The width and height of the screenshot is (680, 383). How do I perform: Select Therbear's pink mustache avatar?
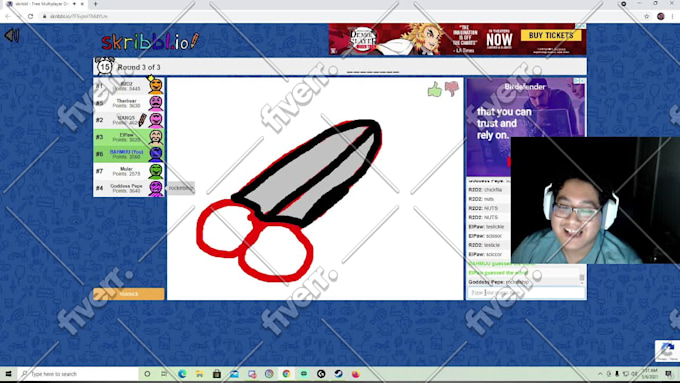[x=156, y=103]
